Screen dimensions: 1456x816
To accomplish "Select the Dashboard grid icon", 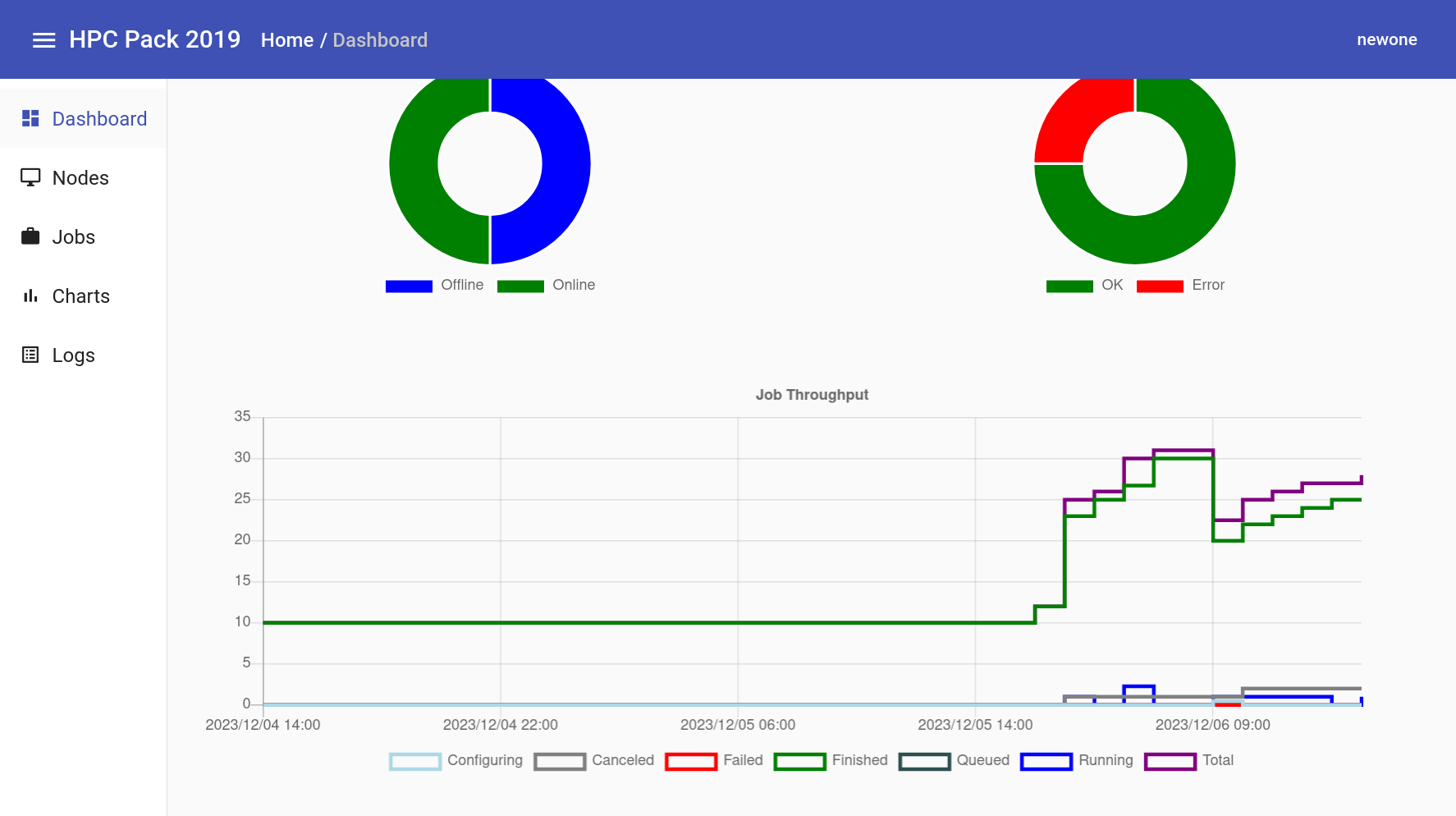I will tap(30, 118).
